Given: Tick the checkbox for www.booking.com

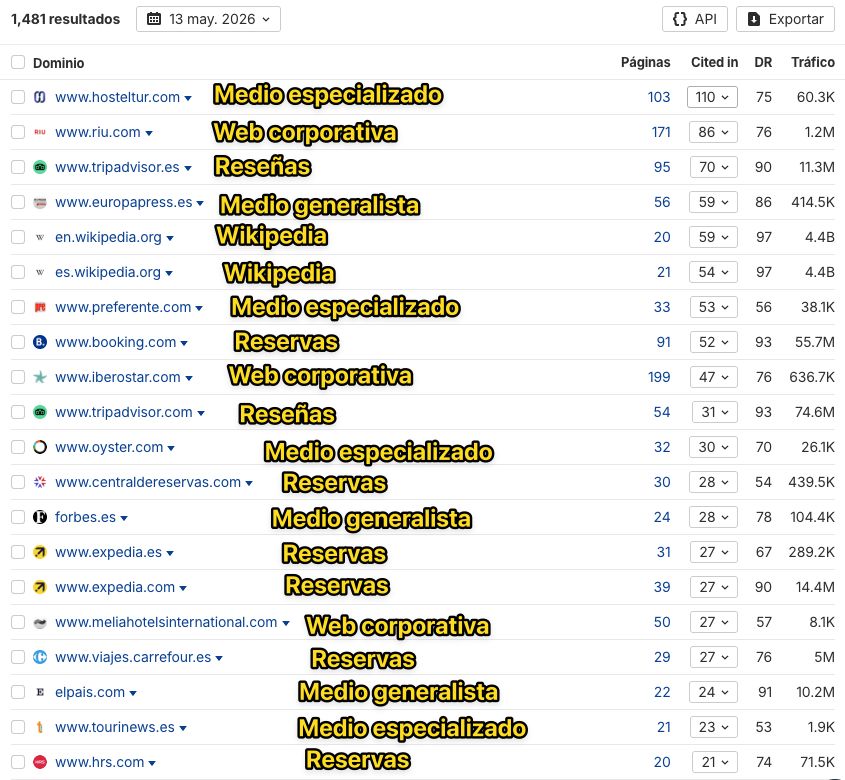Looking at the screenshot, I should tap(18, 342).
